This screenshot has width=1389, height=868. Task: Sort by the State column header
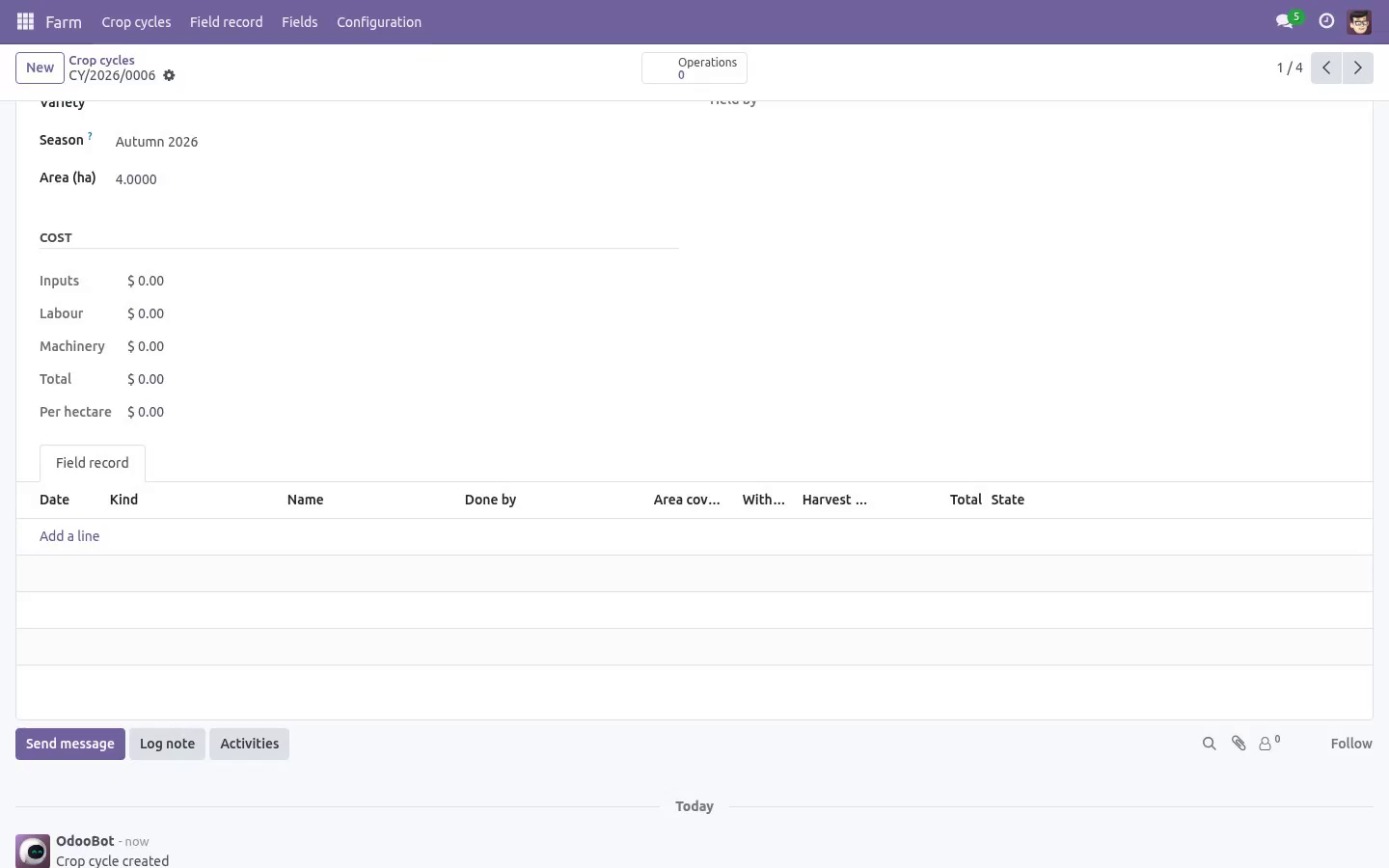1007,500
